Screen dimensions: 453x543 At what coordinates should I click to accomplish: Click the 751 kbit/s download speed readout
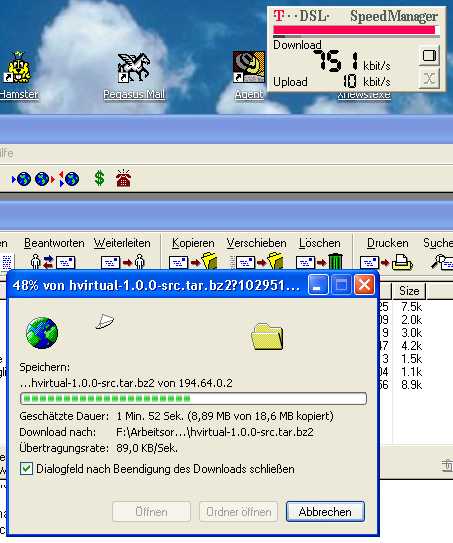352,61
